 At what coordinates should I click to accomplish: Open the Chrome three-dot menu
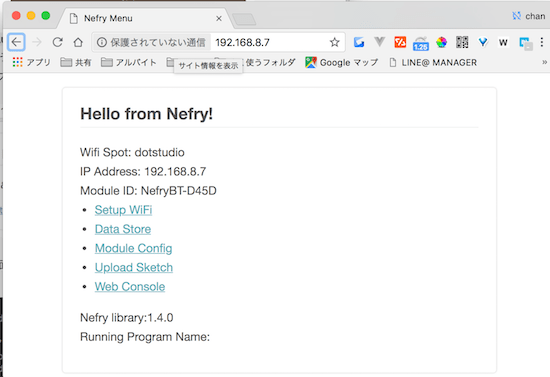pos(542,42)
